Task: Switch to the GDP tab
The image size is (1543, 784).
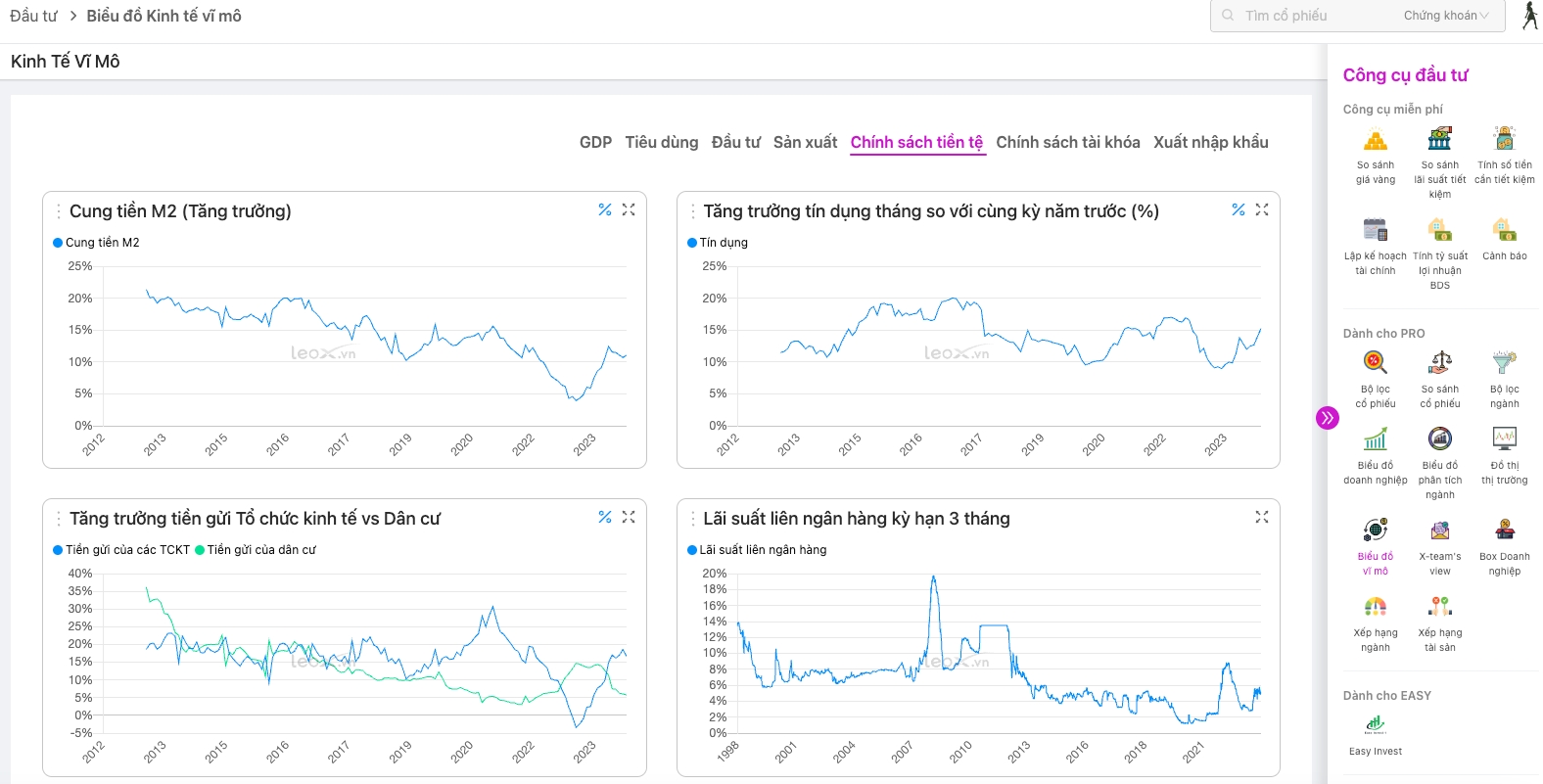Action: [x=595, y=143]
